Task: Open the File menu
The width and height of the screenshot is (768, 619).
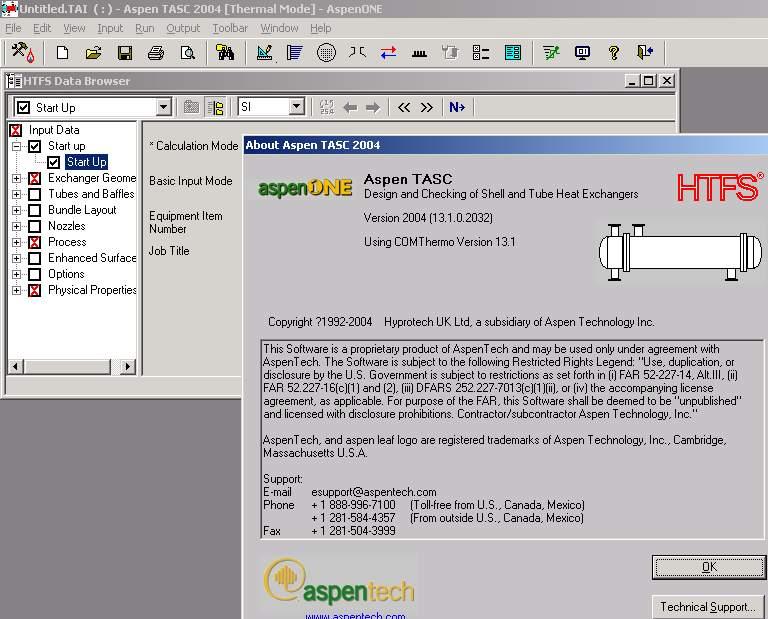Action: pos(13,28)
